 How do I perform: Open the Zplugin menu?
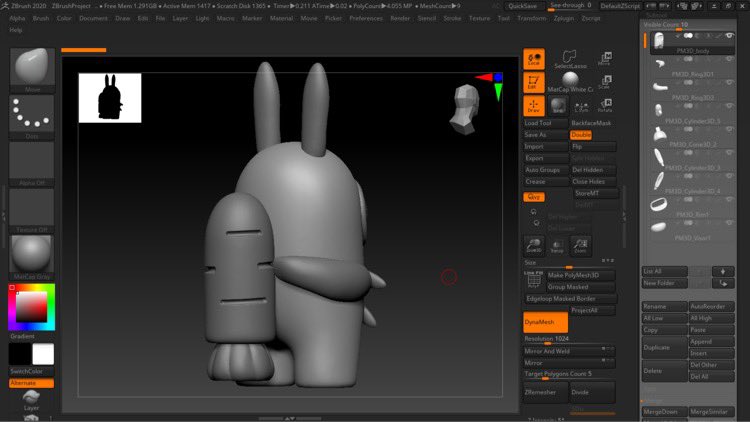click(563, 18)
